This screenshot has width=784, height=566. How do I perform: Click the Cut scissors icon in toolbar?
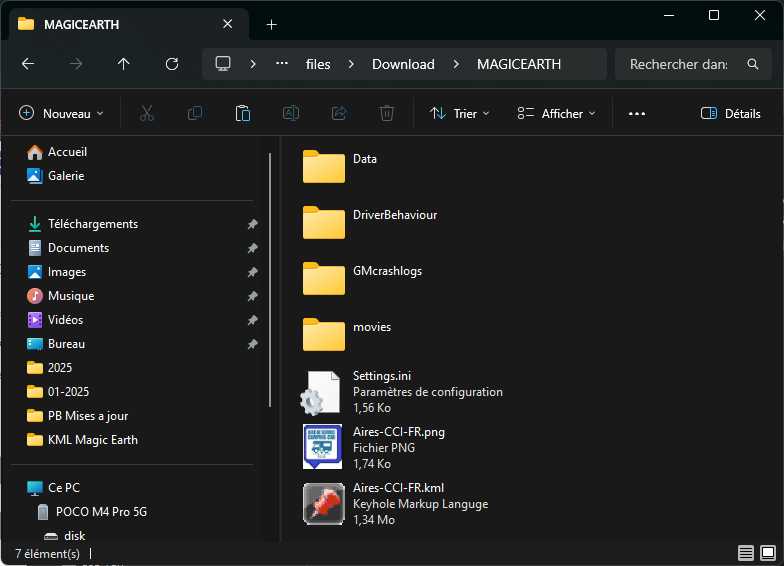pos(147,114)
